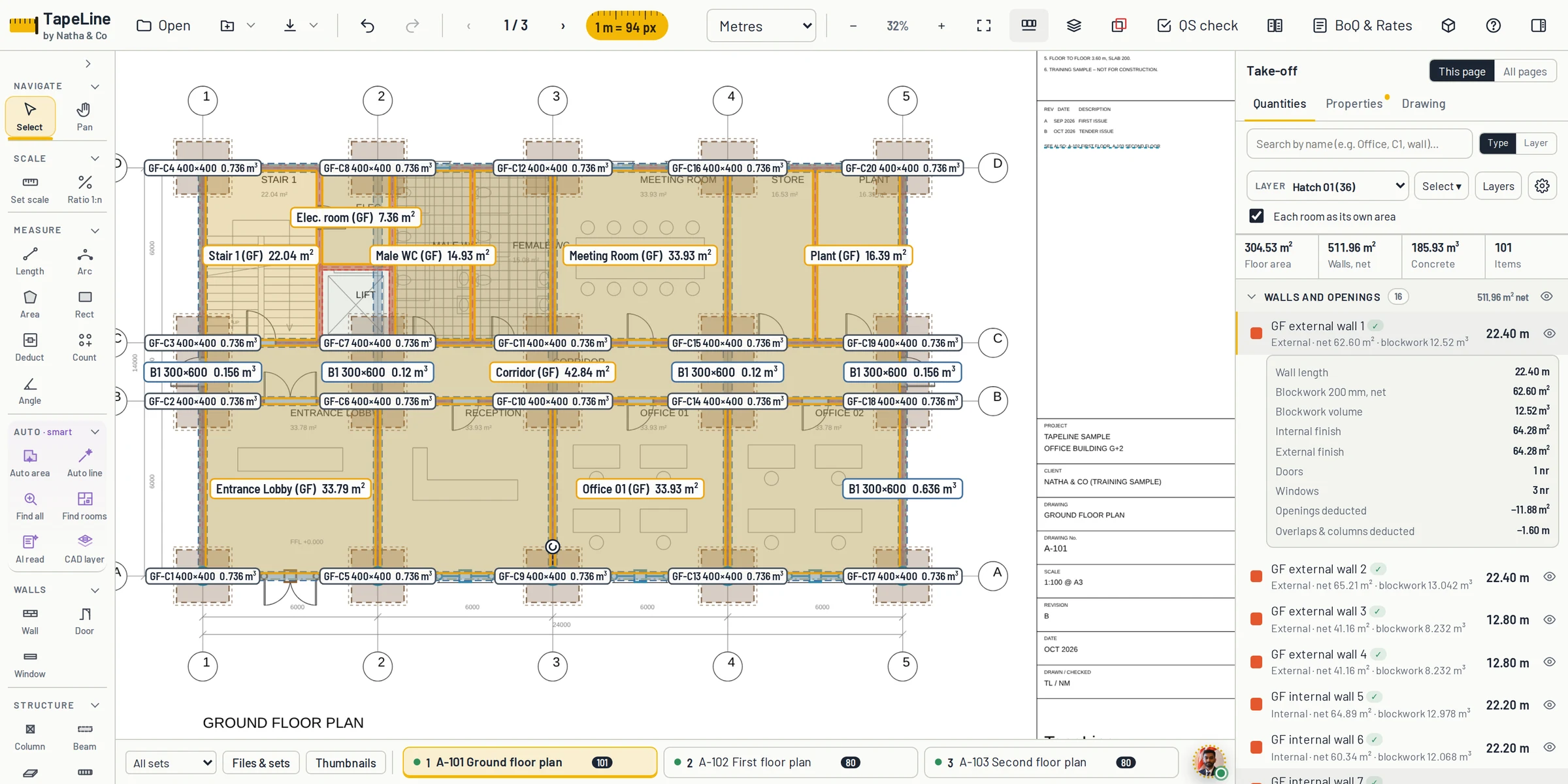Open the Quantities tab

point(1279,104)
